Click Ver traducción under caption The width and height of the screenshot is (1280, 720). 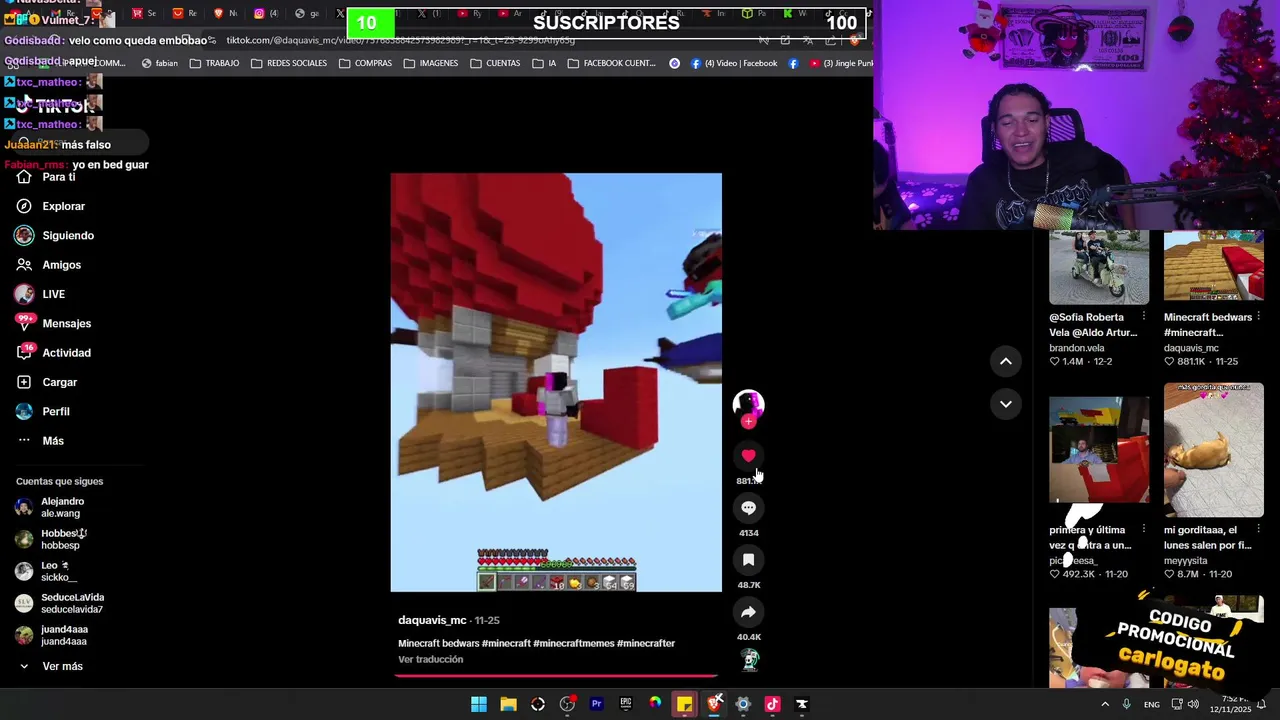point(430,659)
